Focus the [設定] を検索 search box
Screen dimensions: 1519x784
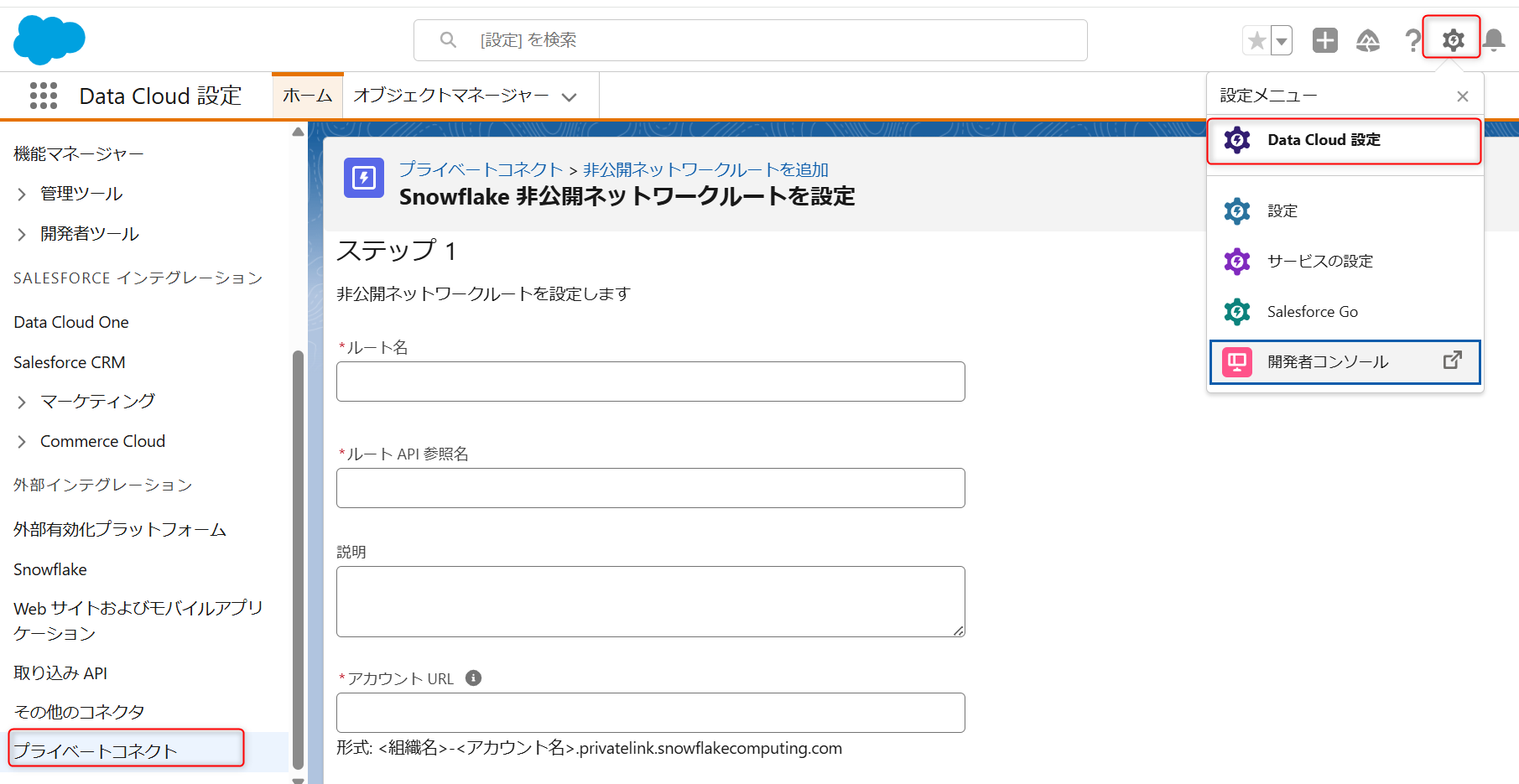coord(751,40)
